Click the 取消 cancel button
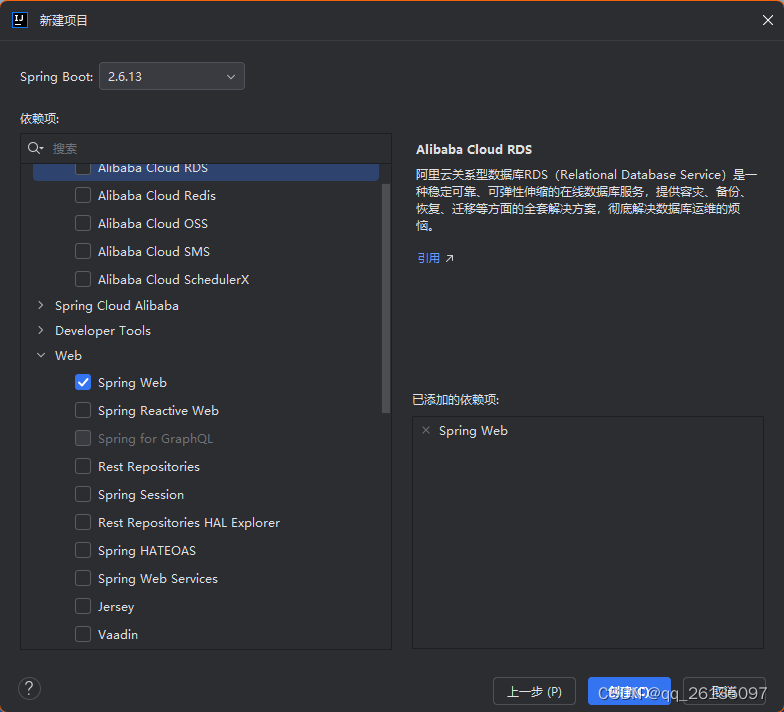 coord(724,691)
